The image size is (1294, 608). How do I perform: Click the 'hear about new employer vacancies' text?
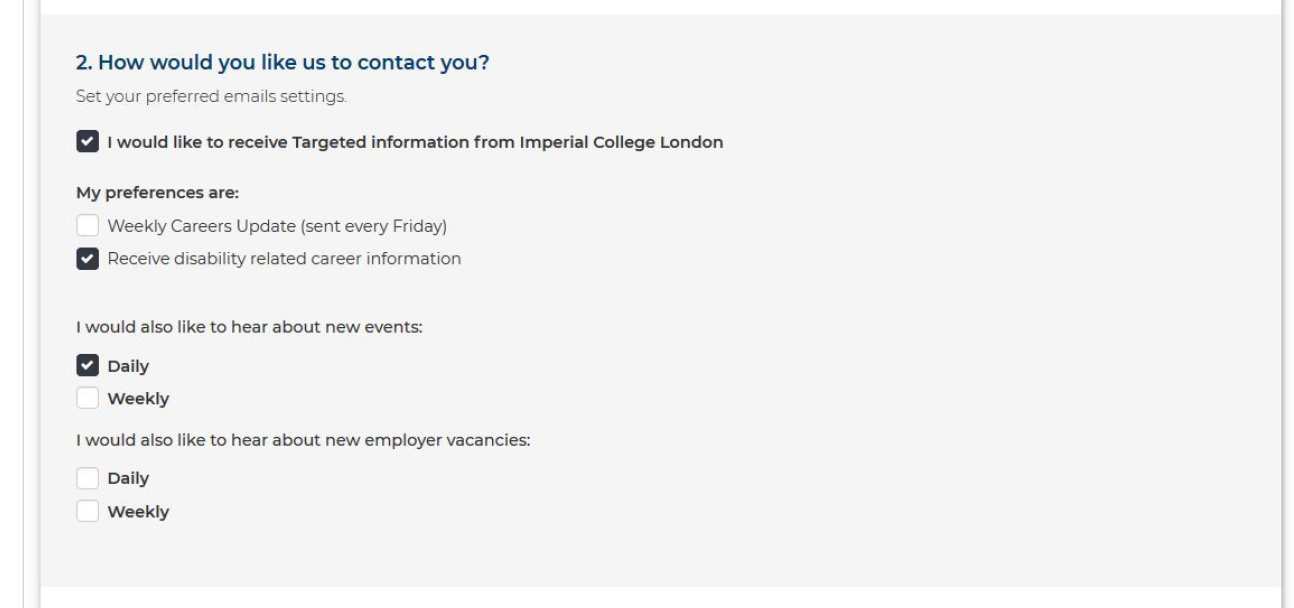click(380, 440)
